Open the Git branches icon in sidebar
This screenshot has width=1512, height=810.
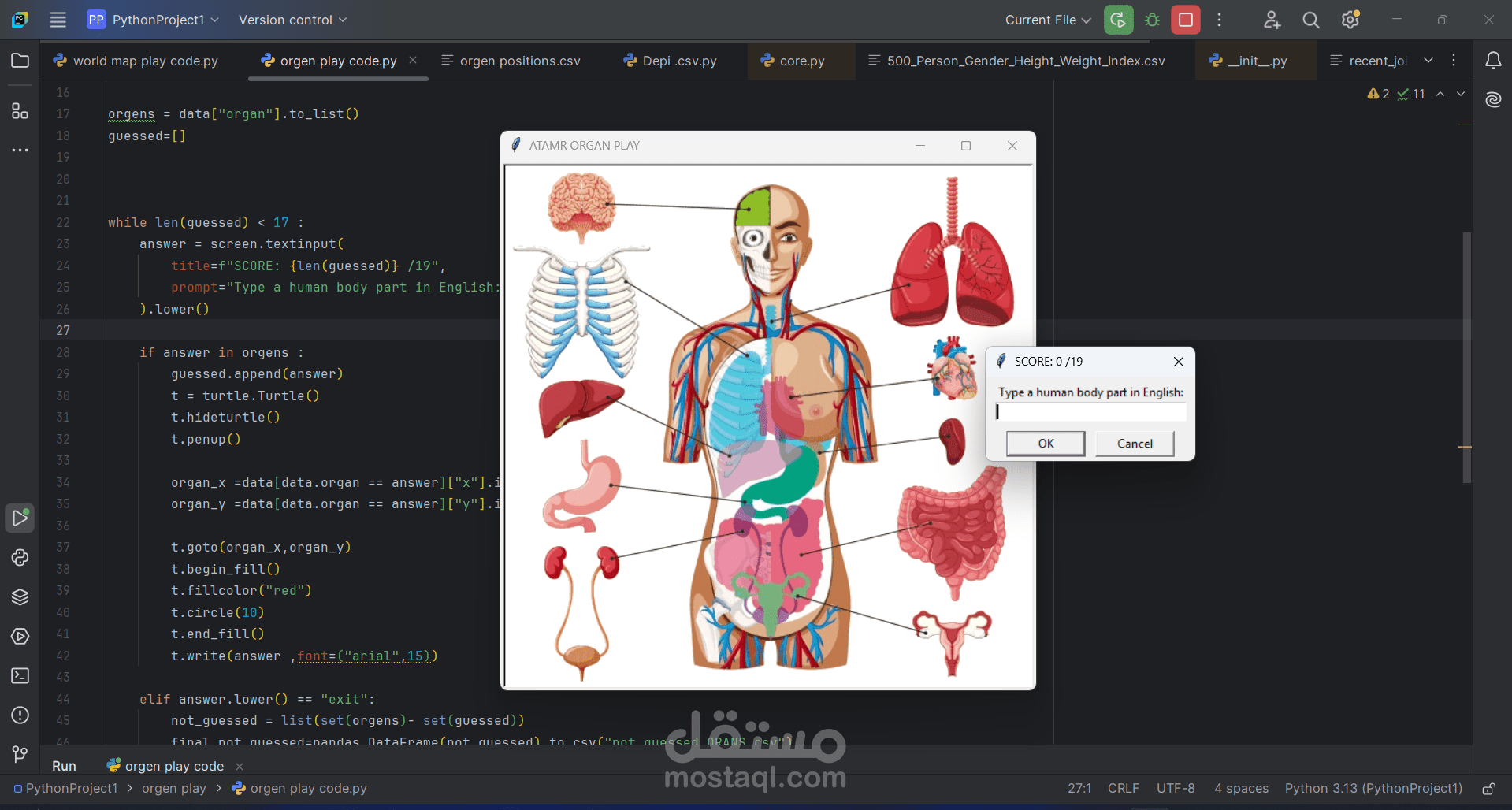(20, 754)
